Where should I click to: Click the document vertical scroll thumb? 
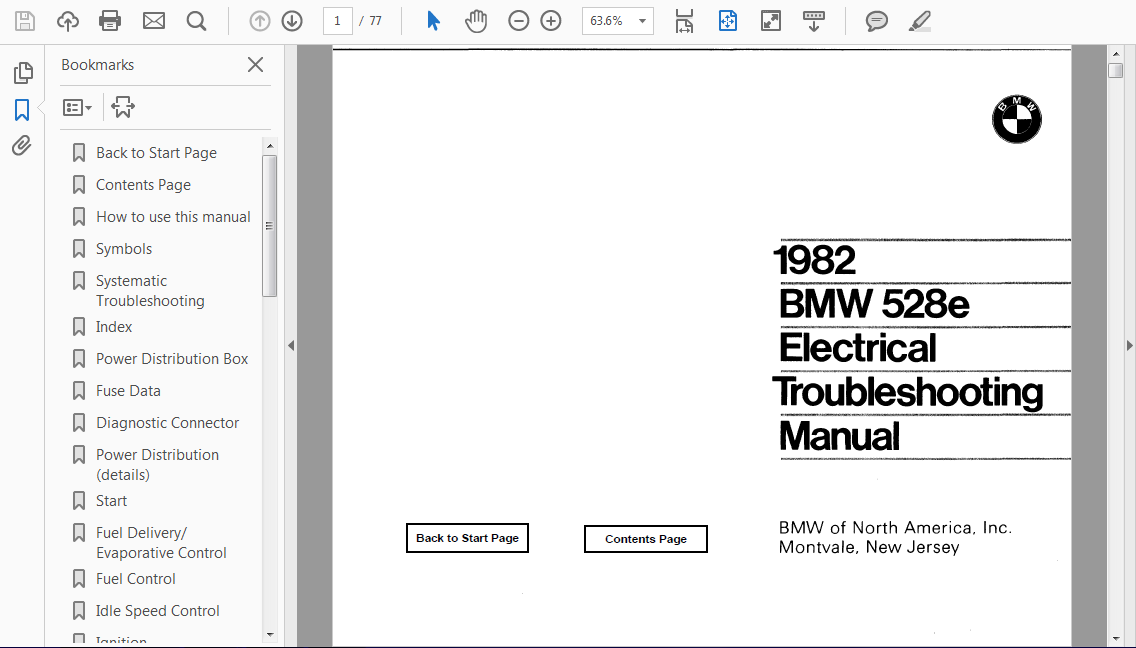tap(1116, 70)
